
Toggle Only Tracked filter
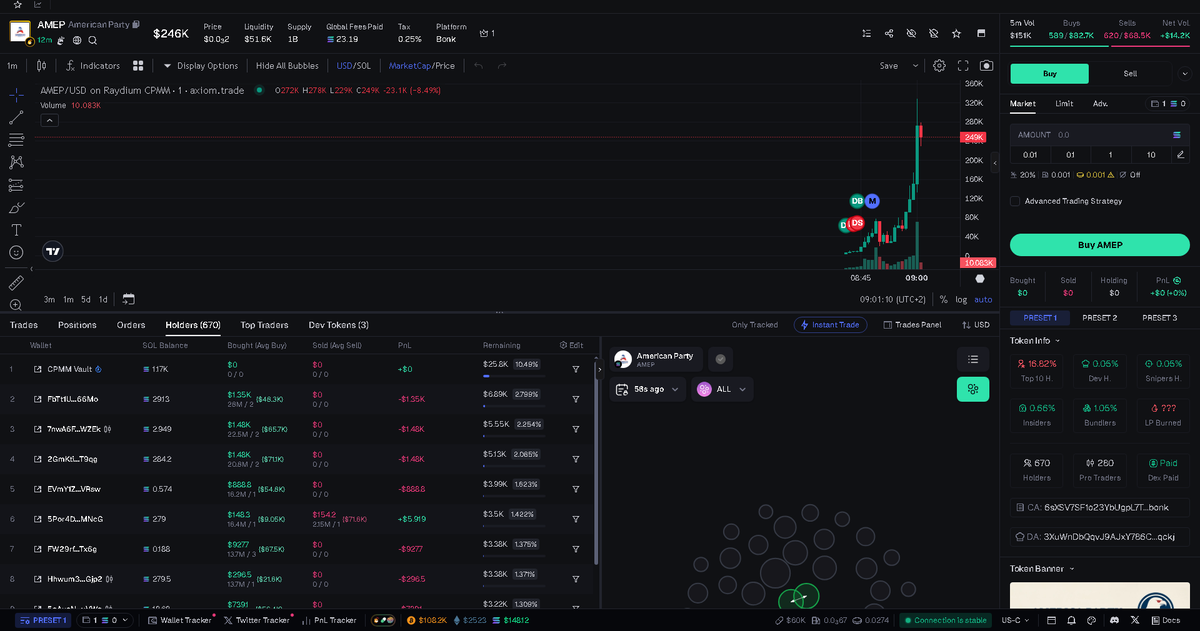pos(754,325)
